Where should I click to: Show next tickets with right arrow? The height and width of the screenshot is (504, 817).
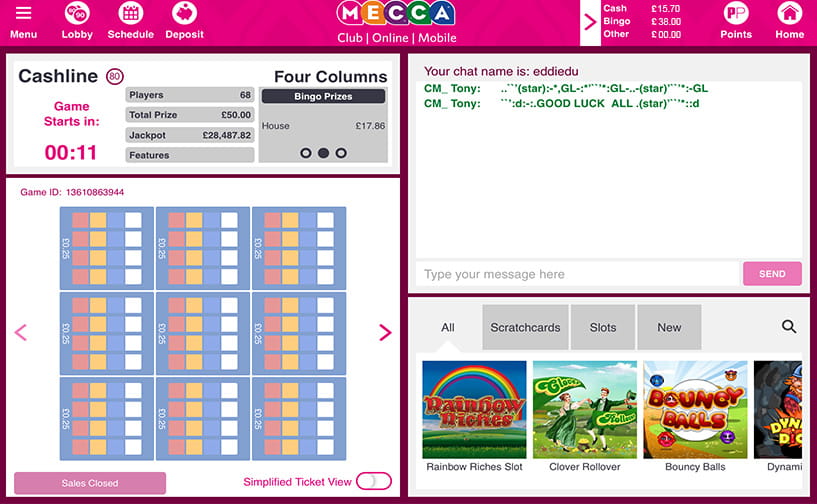coord(385,333)
